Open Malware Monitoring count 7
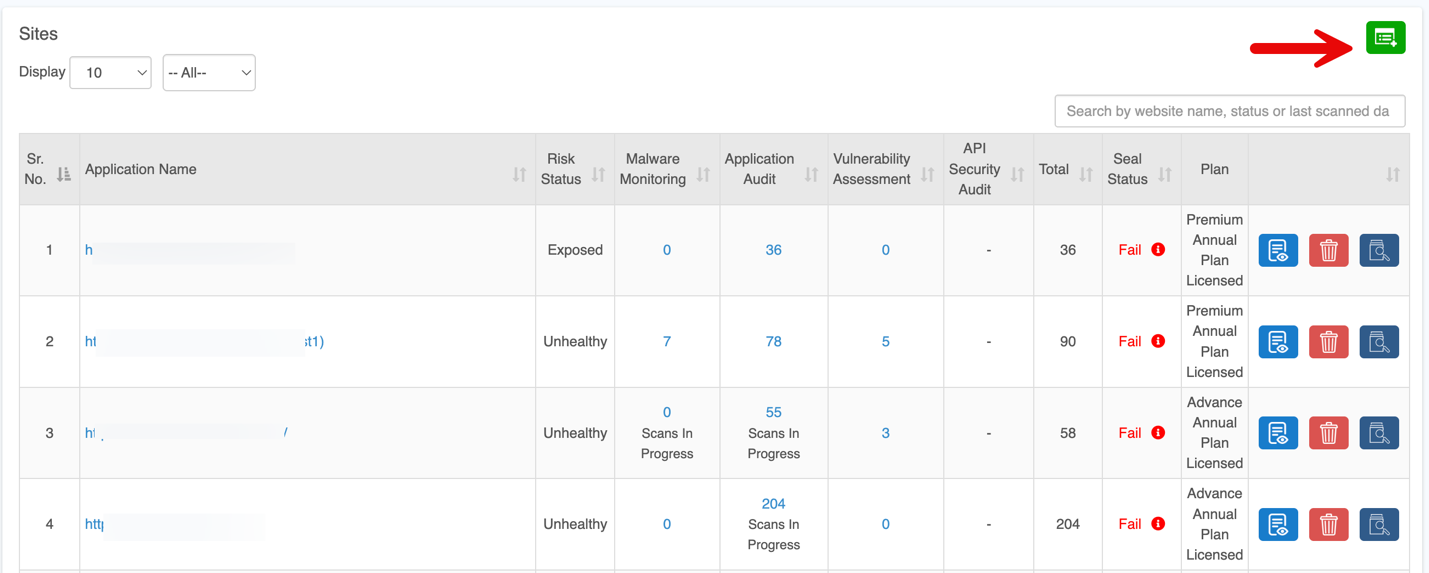Screen dimensions: 1429x573 pyautogui.click(x=667, y=341)
